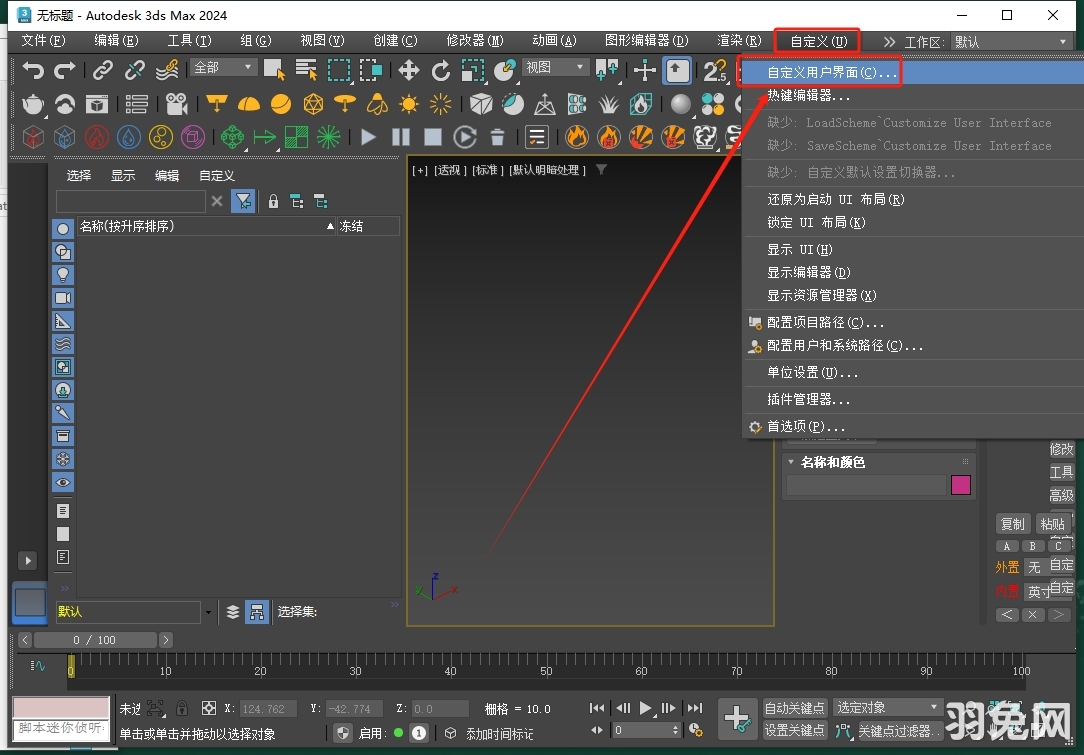Click the Time Configuration clock icon

tap(697, 731)
